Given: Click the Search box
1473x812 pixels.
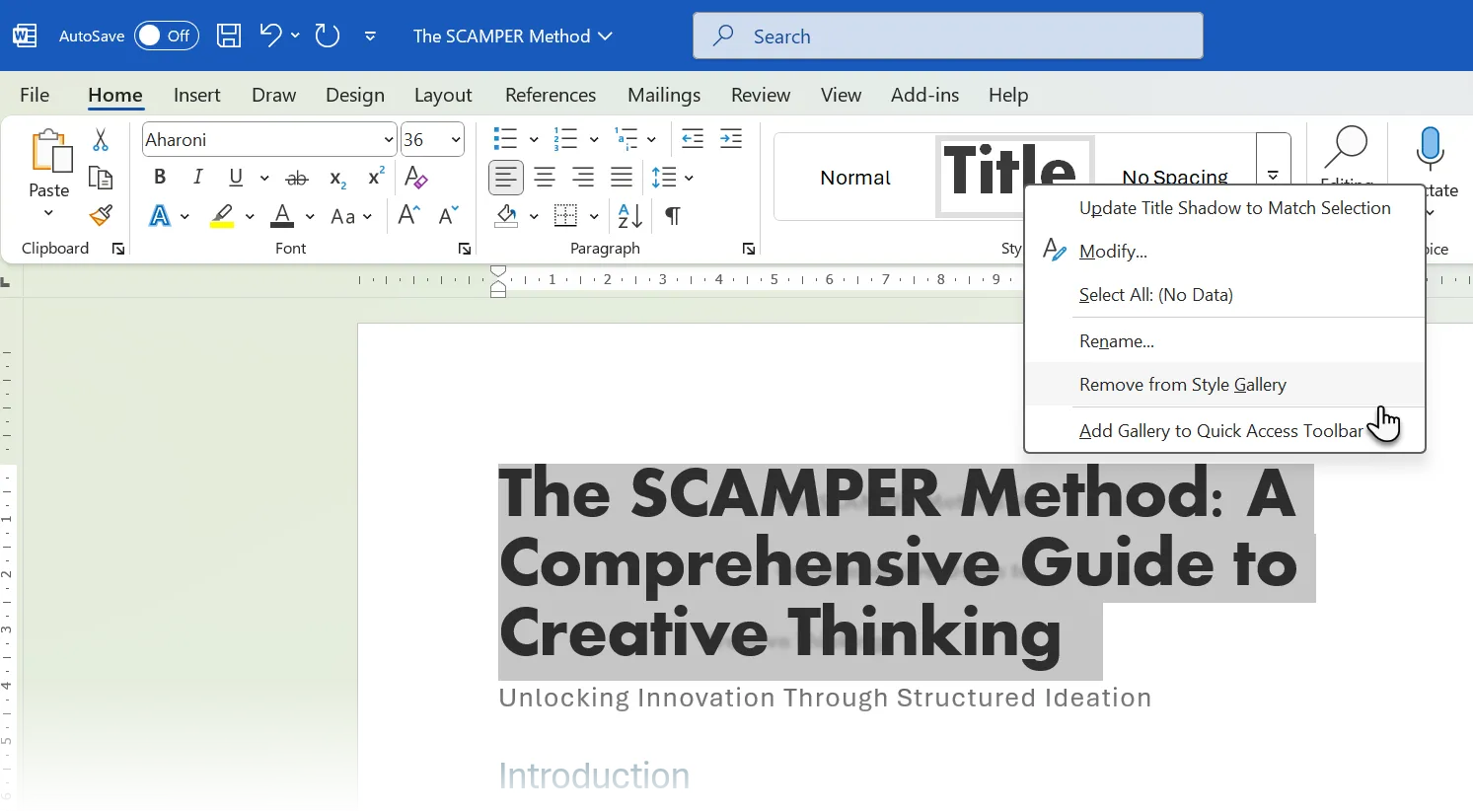Looking at the screenshot, I should click(947, 36).
